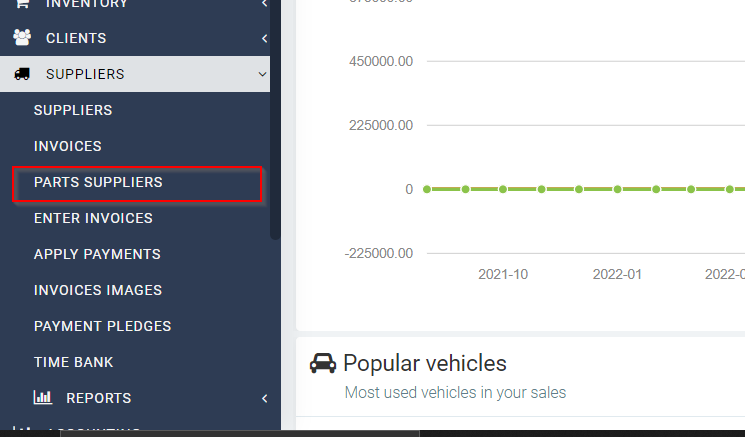Screen dimensions: 745x437
Task: Click the car icon beside Popular vehicles
Action: point(322,363)
